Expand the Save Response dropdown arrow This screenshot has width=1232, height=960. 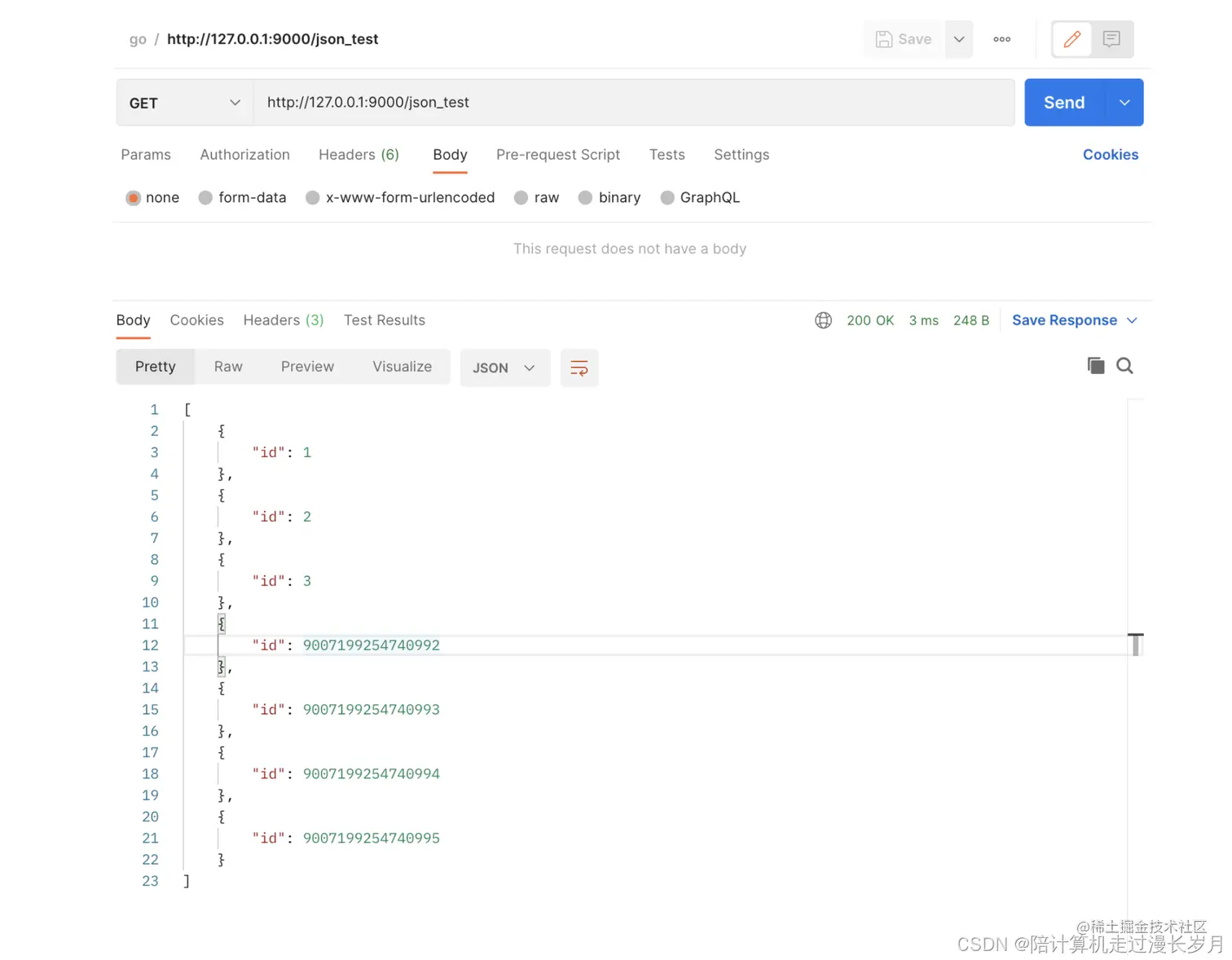(1132, 321)
